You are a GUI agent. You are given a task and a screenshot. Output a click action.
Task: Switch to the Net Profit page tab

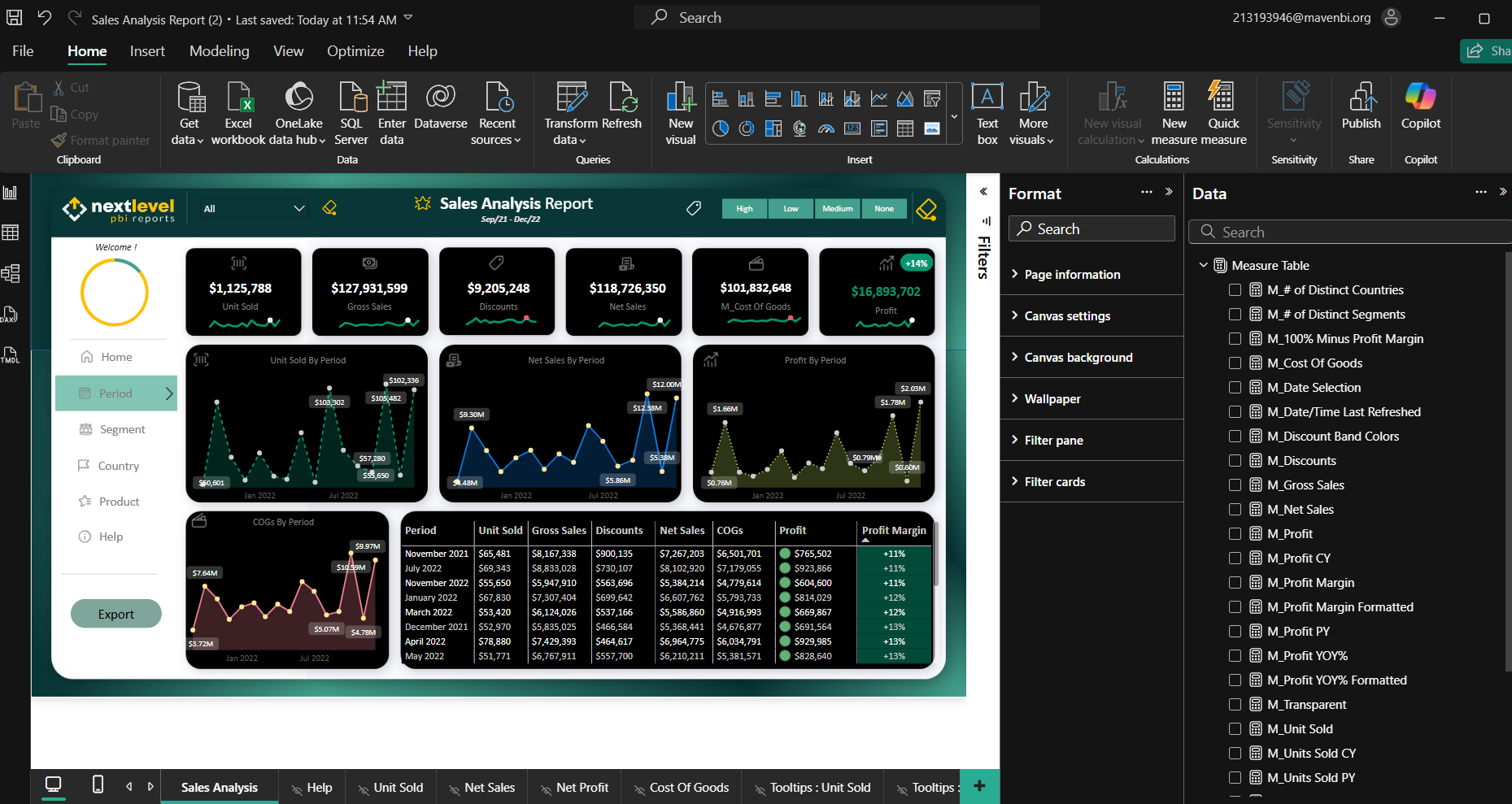pyautogui.click(x=582, y=788)
